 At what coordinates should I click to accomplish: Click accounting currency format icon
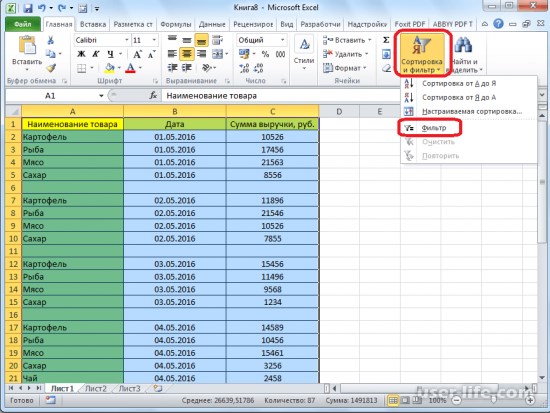[244, 54]
